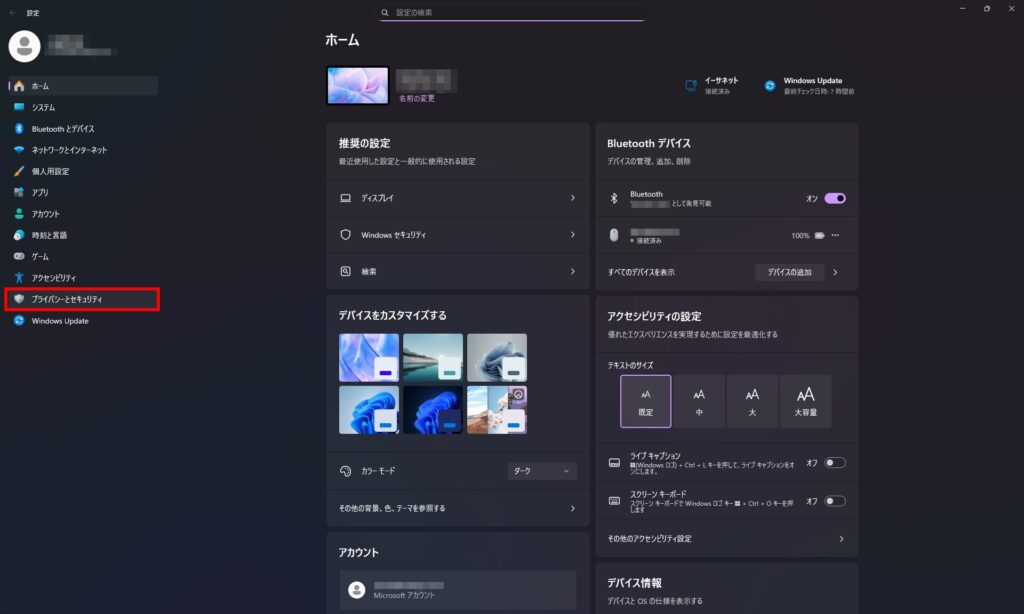Screen dimensions: 1024x614
Task: Select the light blue bloom theme thumbnail
Action: click(369, 410)
